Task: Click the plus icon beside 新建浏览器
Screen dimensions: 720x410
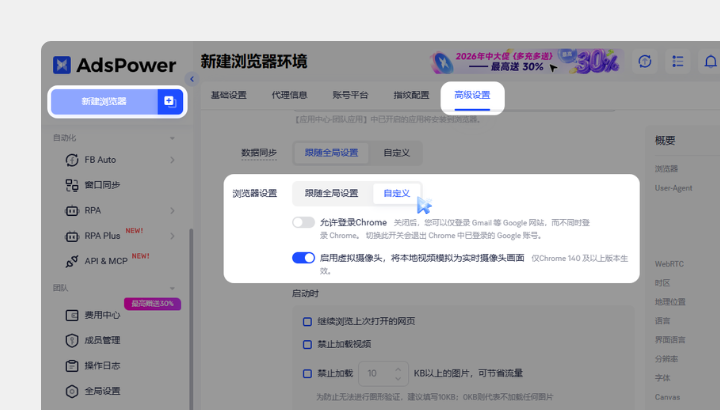Action: click(170, 101)
